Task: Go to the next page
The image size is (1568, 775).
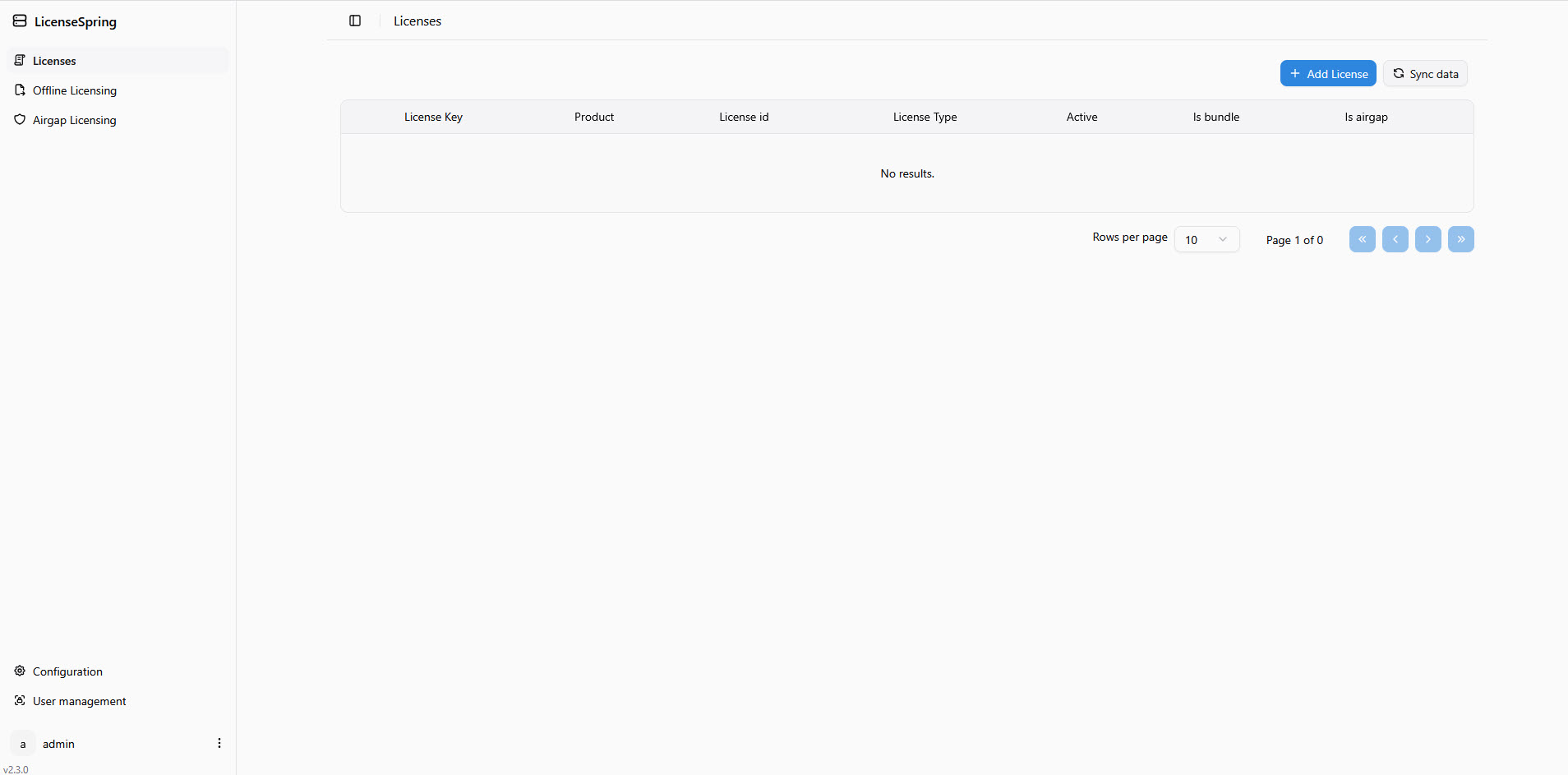Action: point(1427,240)
